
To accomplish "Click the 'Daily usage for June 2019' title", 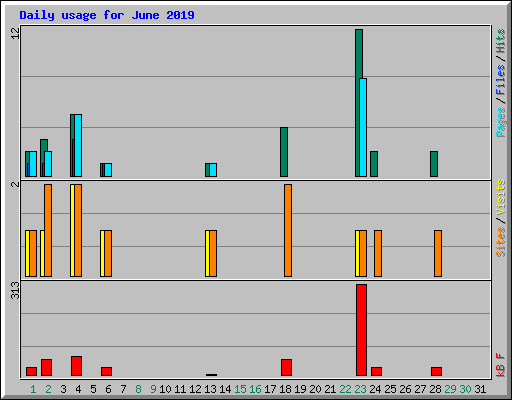I will tap(107, 15).
